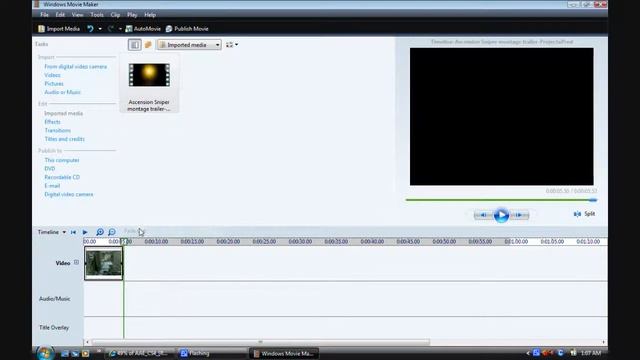Click the Split clip button

point(584,214)
